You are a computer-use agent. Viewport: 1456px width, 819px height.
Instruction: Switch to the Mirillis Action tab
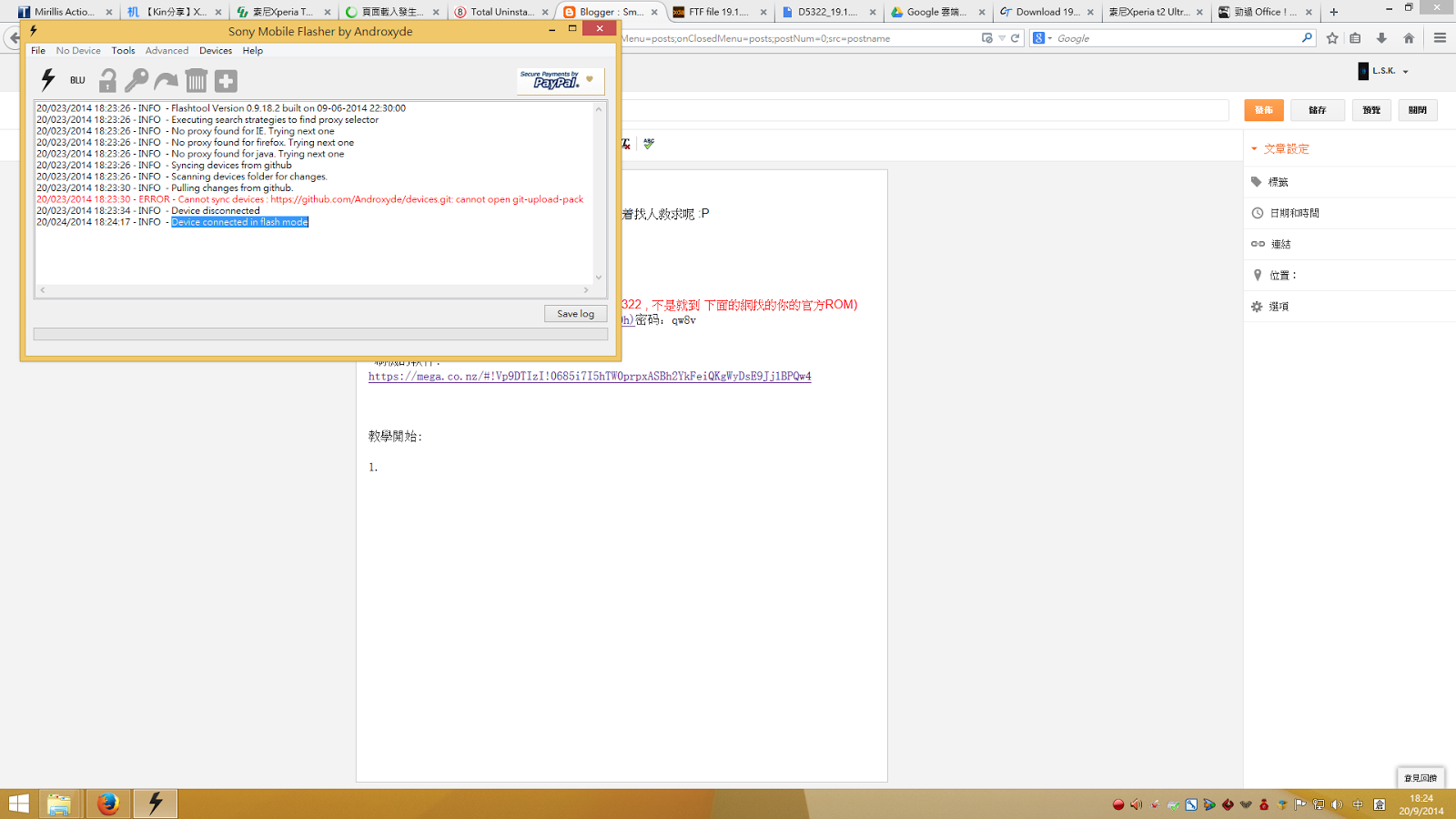coord(64,12)
